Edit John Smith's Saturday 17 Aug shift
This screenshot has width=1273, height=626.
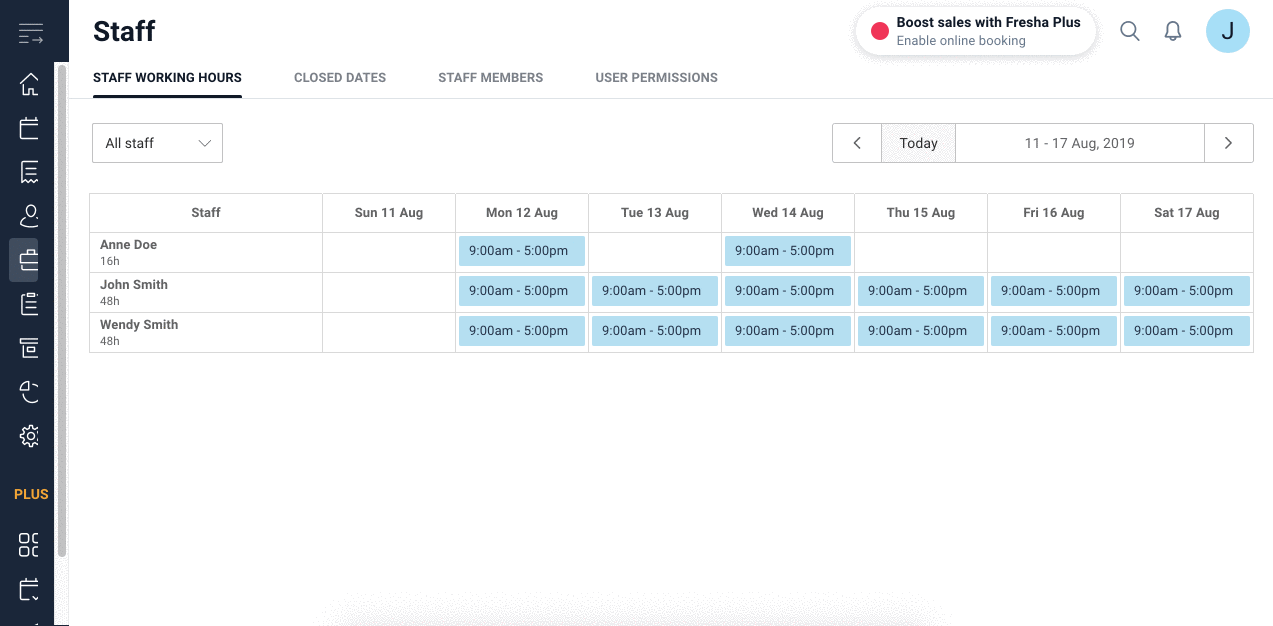point(1187,291)
